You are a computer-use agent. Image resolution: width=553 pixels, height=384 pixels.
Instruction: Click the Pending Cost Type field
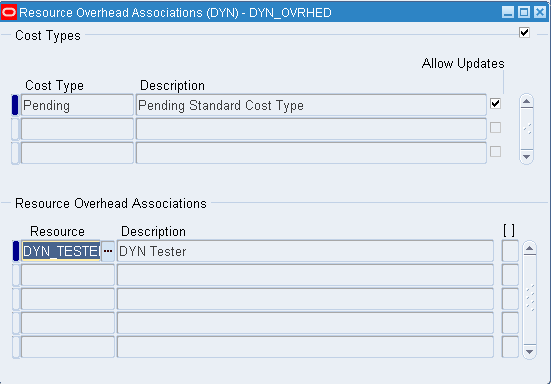[x=77, y=105]
